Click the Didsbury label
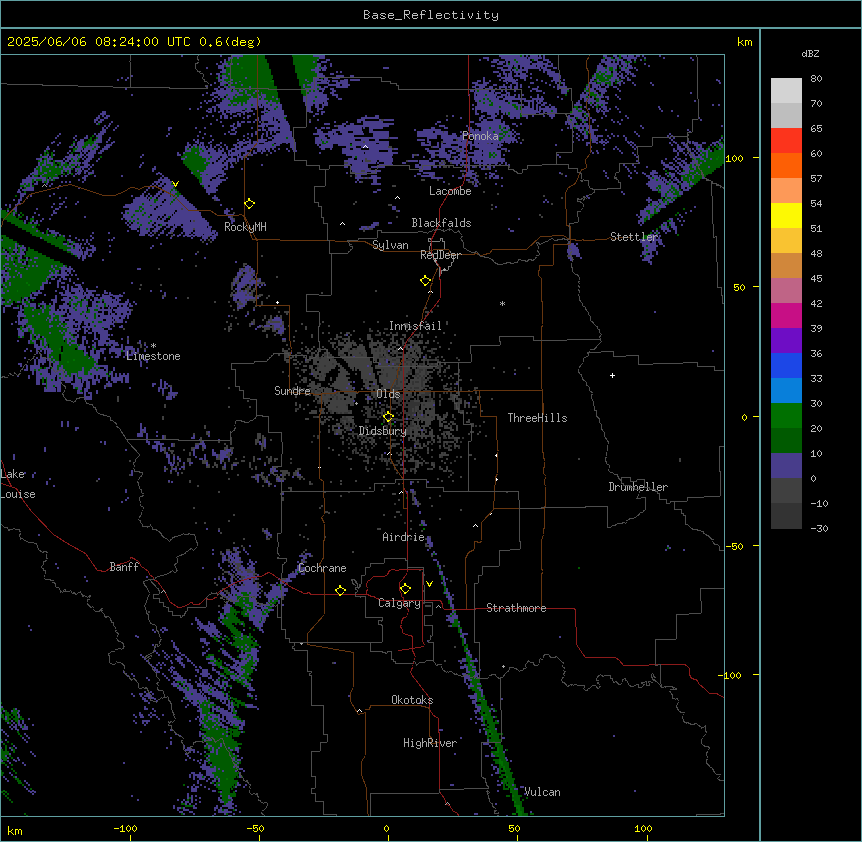Screen dimensions: 862x842 pyautogui.click(x=383, y=431)
